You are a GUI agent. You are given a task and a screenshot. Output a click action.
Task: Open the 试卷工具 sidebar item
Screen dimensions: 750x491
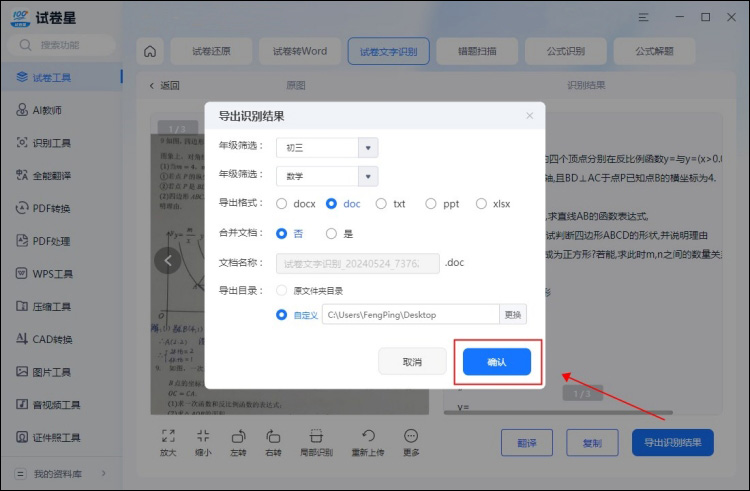61,77
